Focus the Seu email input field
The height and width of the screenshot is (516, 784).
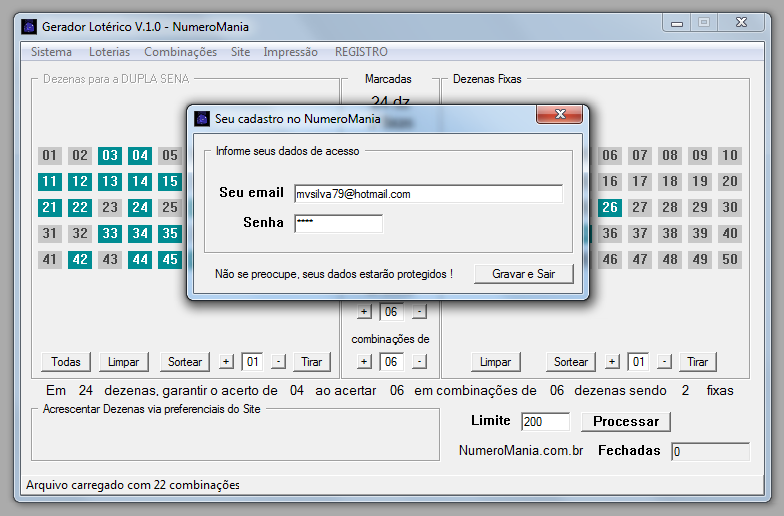point(428,194)
